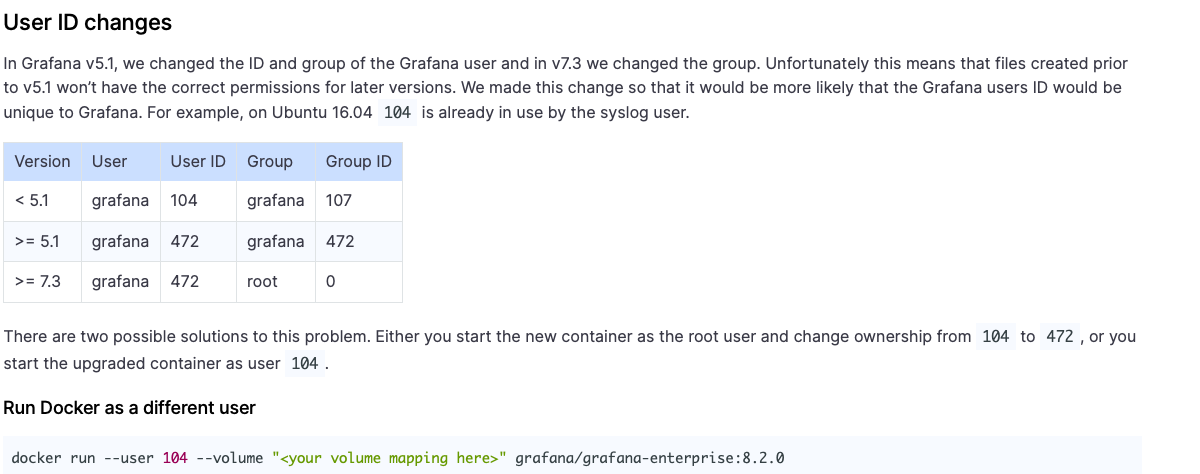Click "<your volume mapping here>" string in code
The height and width of the screenshot is (474, 1200).
click(390, 458)
